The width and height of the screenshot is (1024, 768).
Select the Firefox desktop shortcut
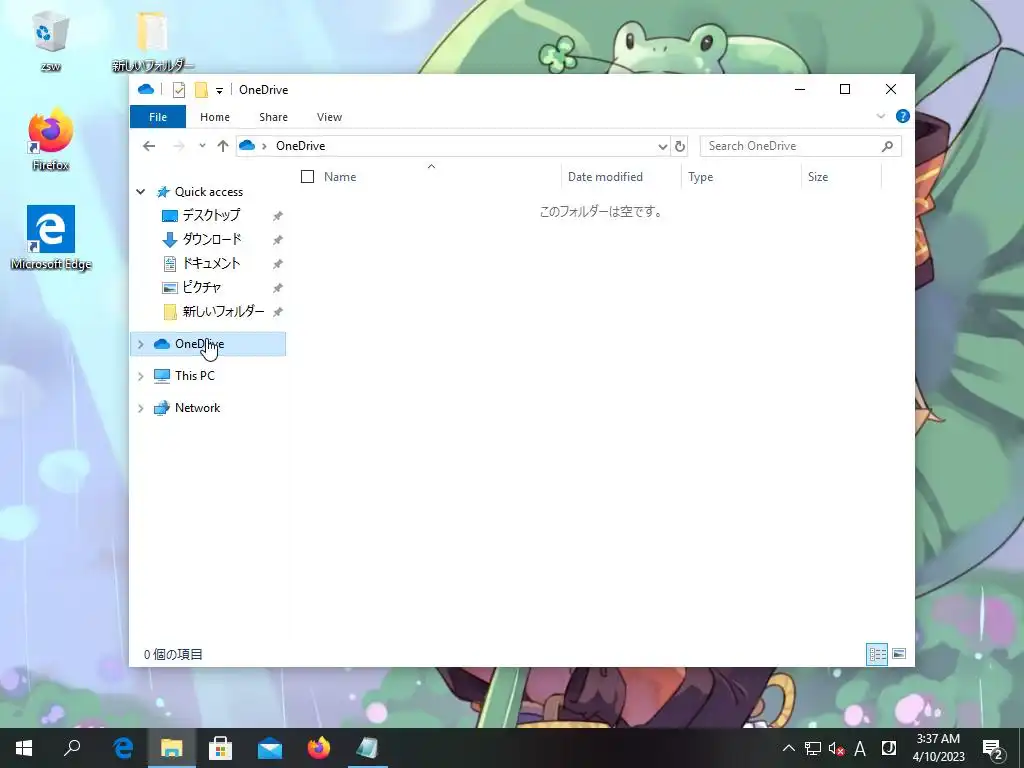[x=50, y=140]
